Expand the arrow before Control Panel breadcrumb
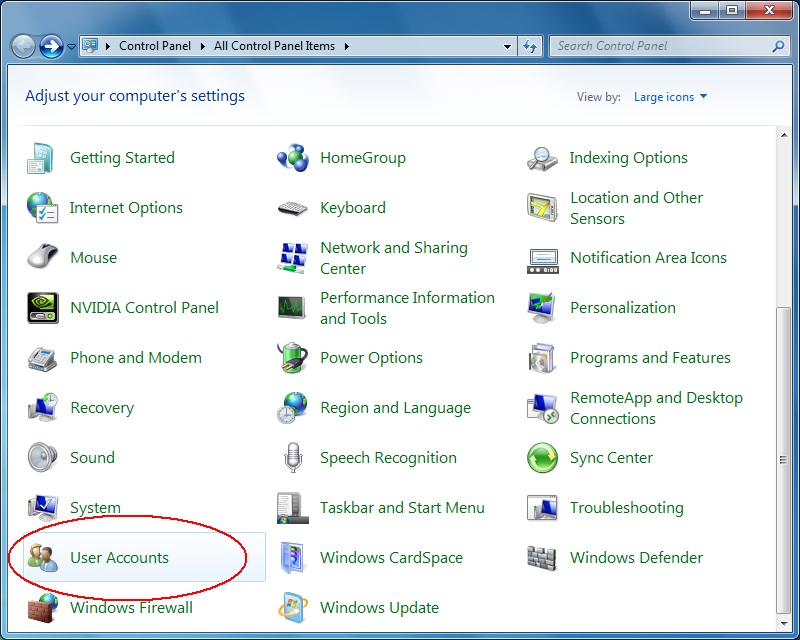The image size is (800, 640). tap(108, 46)
